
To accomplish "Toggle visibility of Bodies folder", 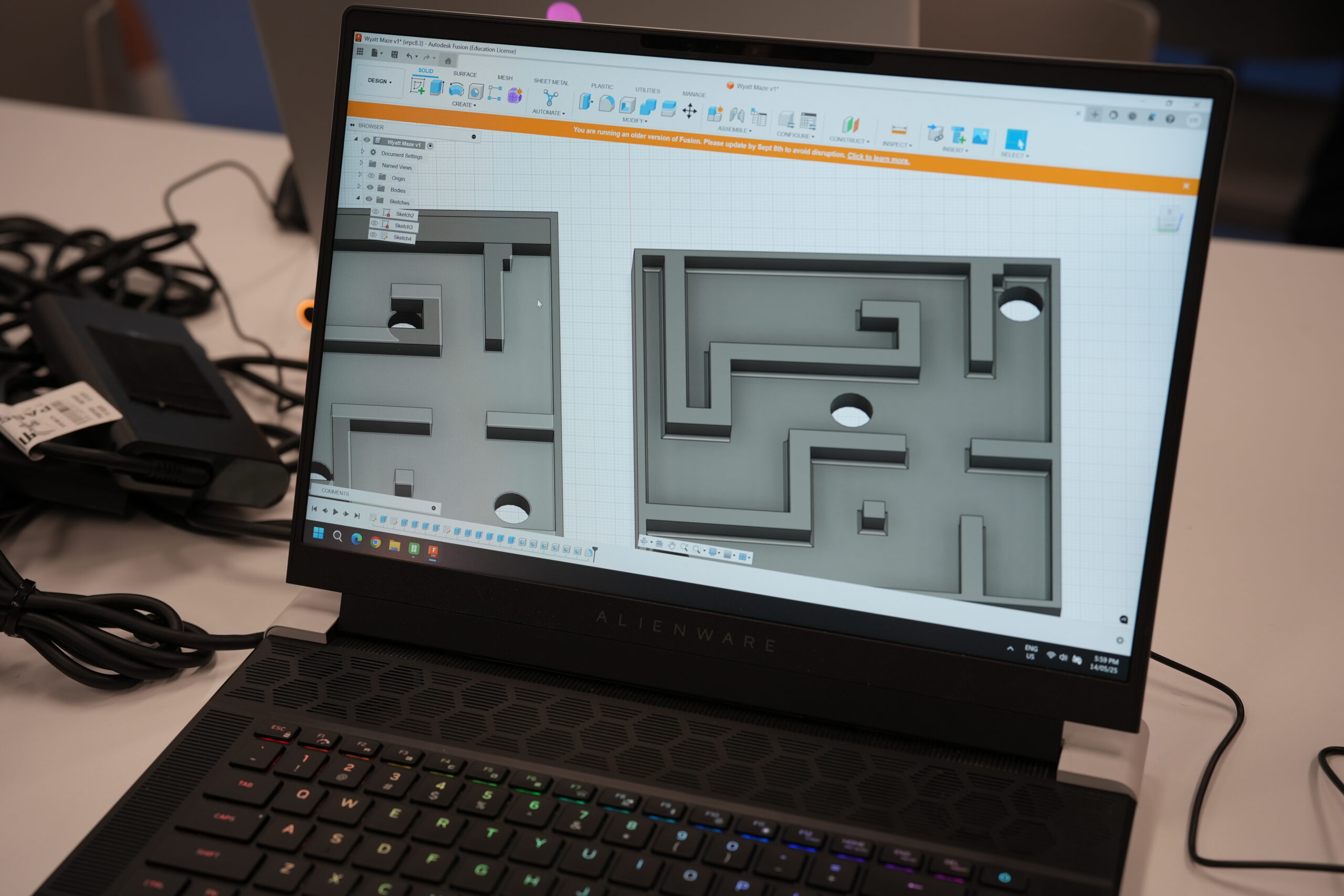I will 370,187.
